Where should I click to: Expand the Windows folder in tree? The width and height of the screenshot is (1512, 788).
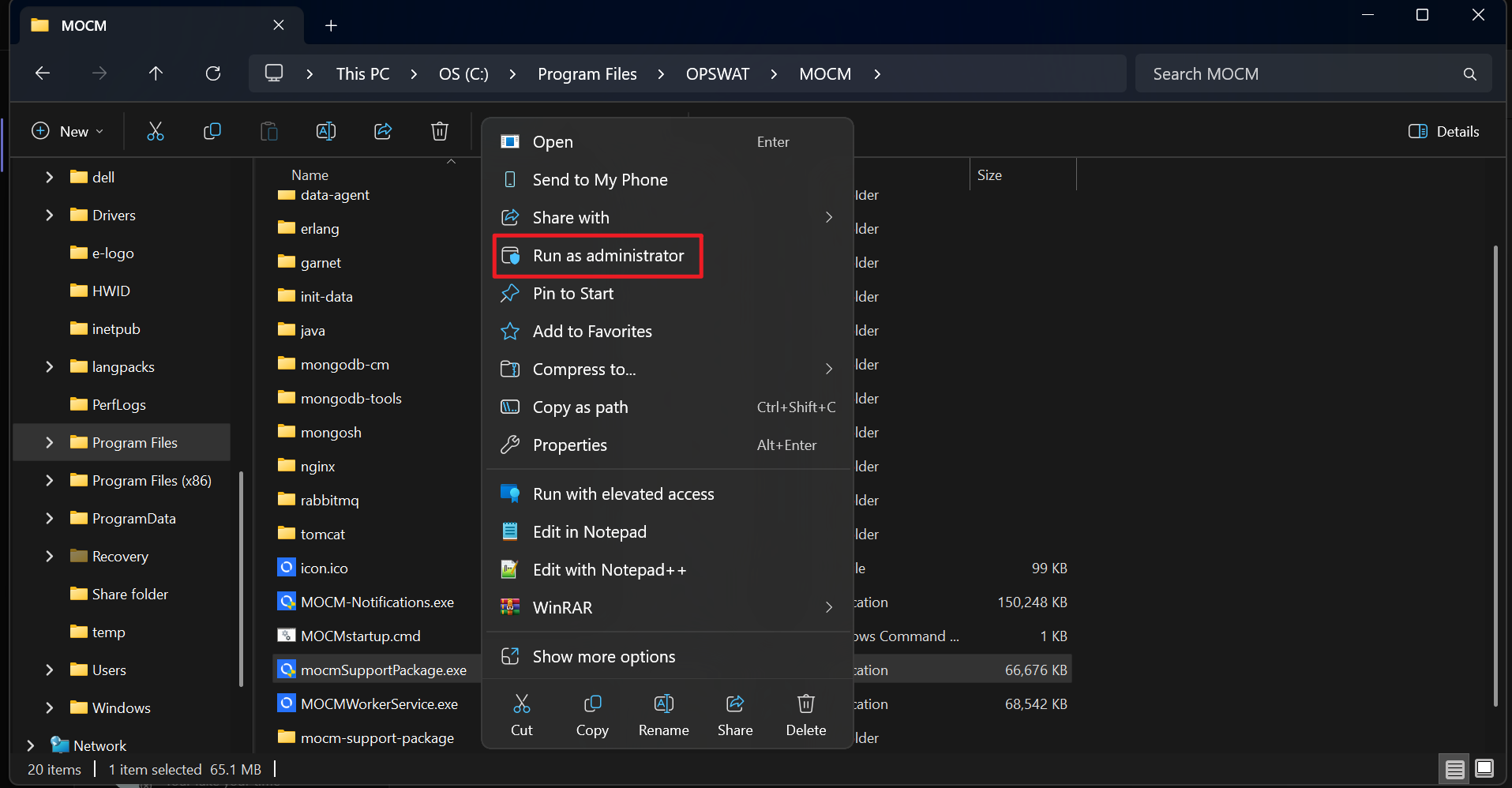tap(50, 707)
